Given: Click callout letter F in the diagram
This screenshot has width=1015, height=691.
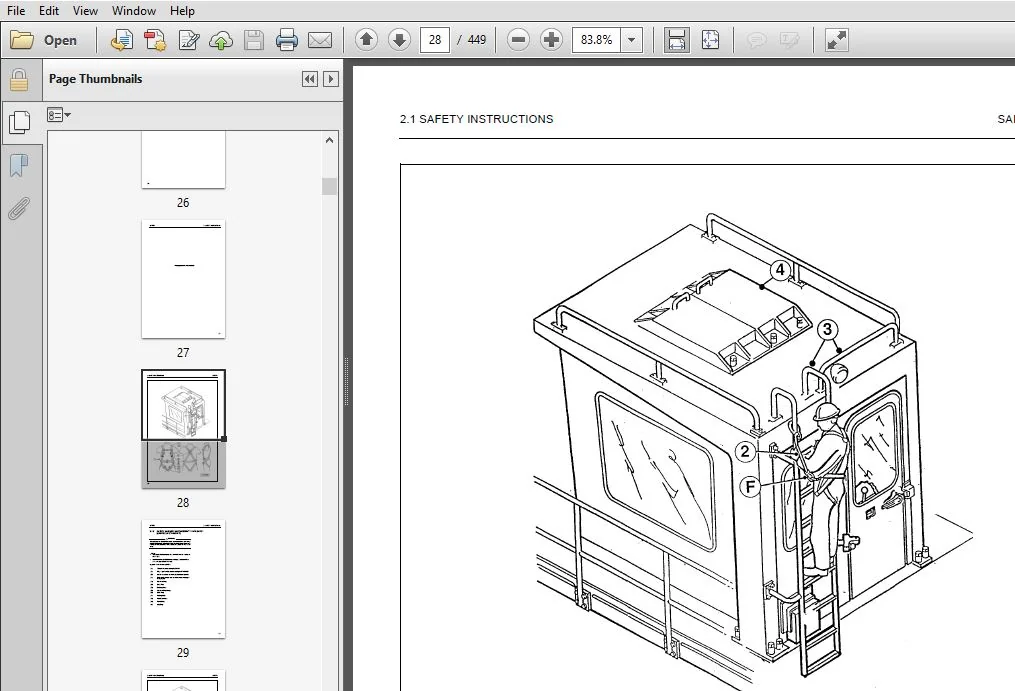Looking at the screenshot, I should click(750, 487).
